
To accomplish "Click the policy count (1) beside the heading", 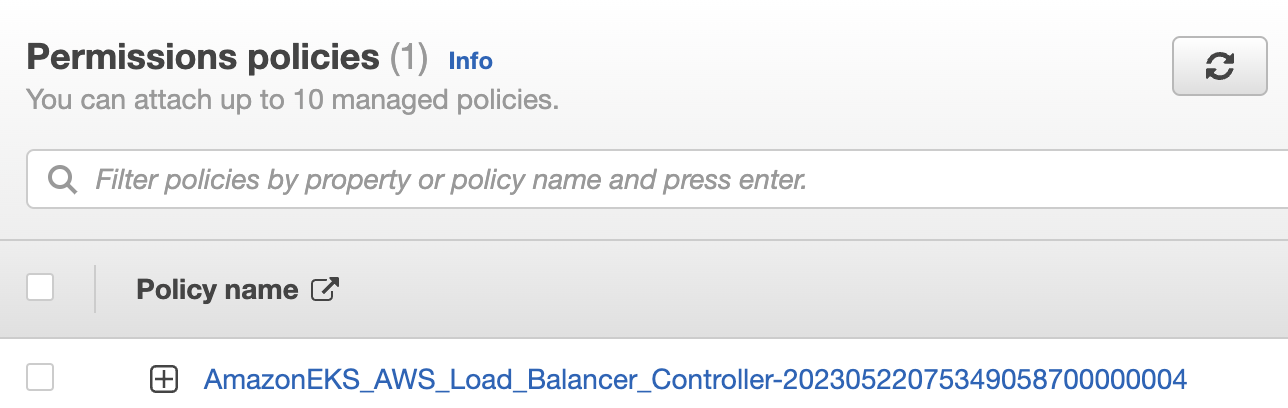I will tap(408, 59).
